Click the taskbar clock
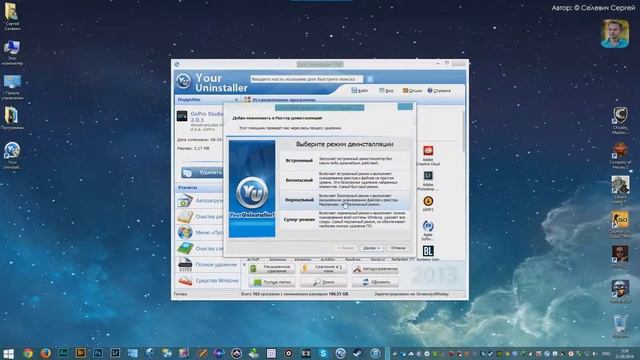Screen dimensions: 640x360 point(624,353)
